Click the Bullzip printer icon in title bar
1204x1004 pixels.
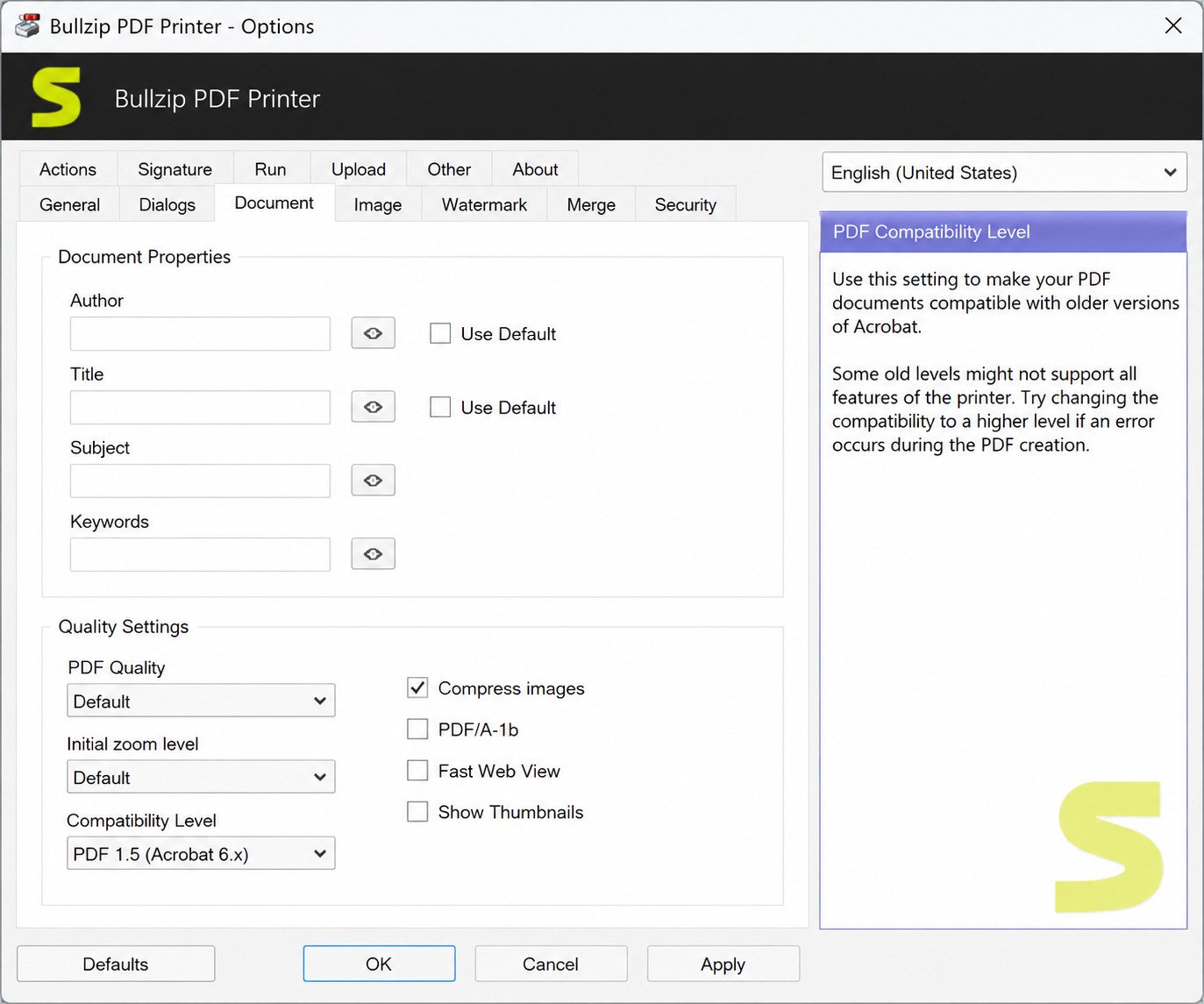pos(28,25)
